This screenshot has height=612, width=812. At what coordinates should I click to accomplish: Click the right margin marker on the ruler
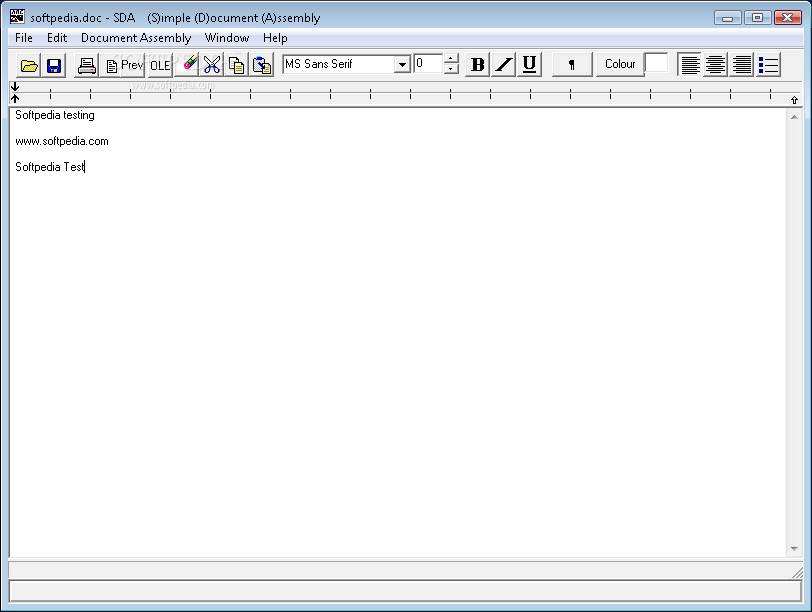794,100
